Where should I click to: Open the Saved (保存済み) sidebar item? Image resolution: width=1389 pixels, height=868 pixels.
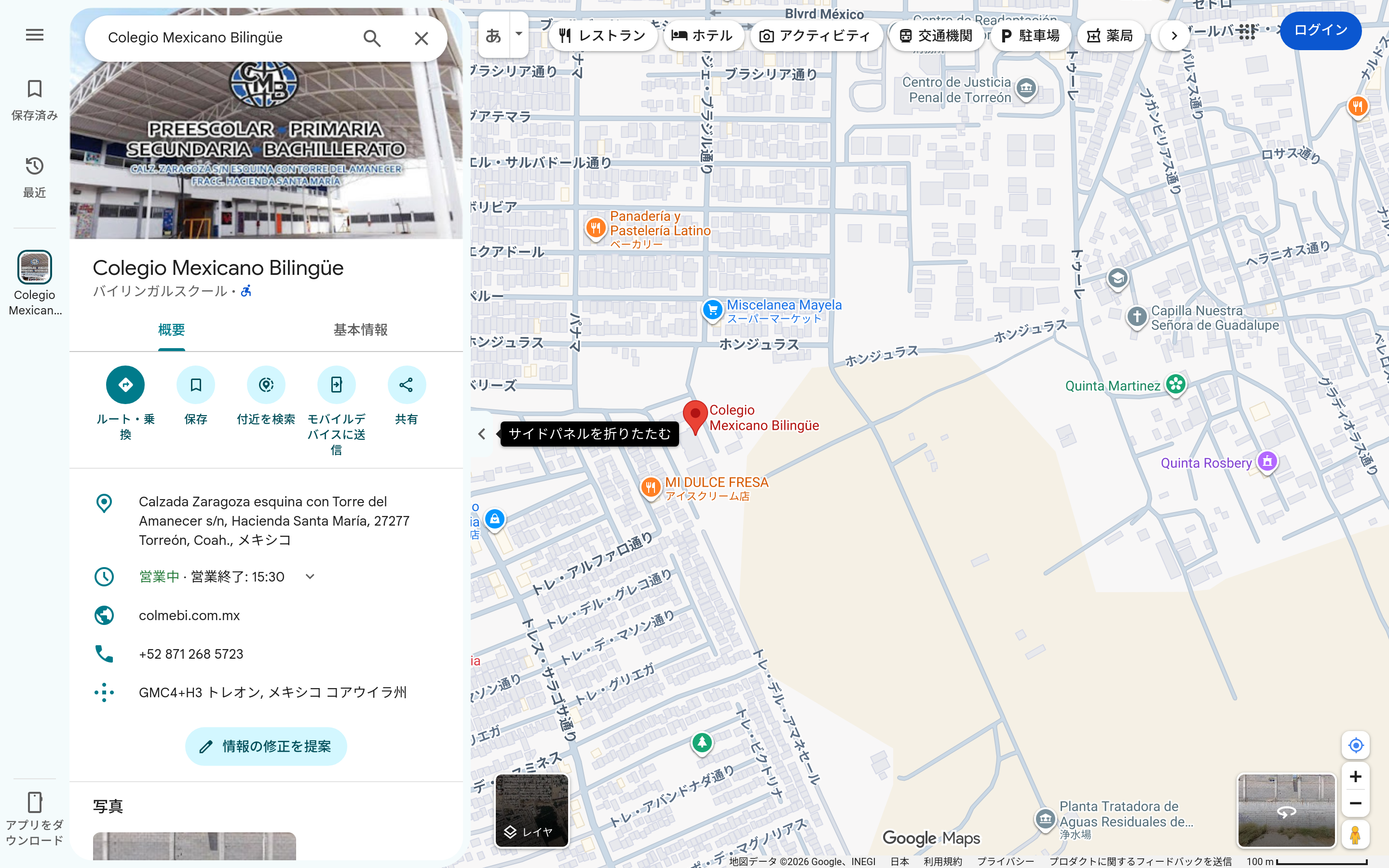tap(34, 100)
